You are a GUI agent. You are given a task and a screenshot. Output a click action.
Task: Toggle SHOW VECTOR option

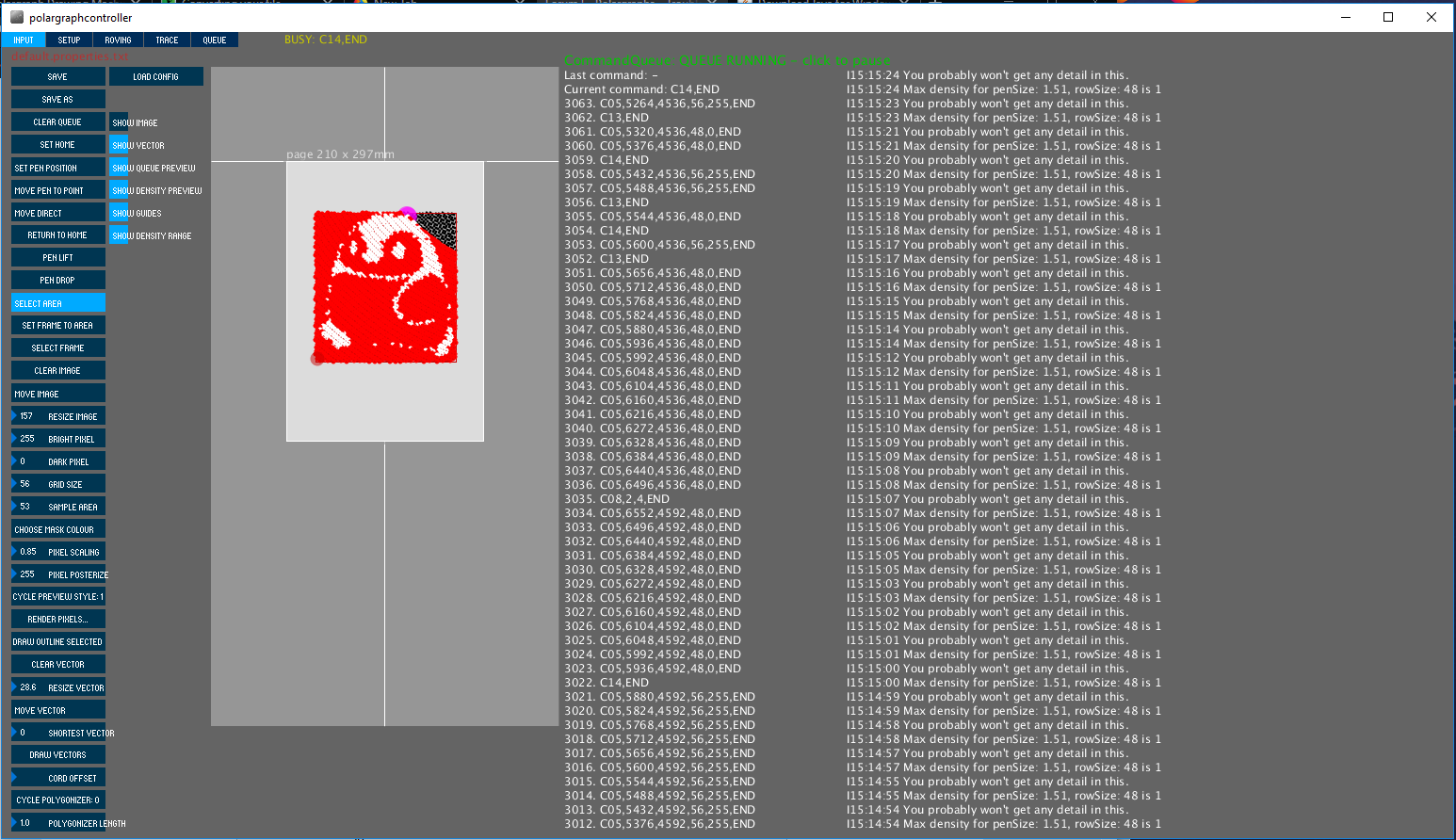click(x=119, y=145)
